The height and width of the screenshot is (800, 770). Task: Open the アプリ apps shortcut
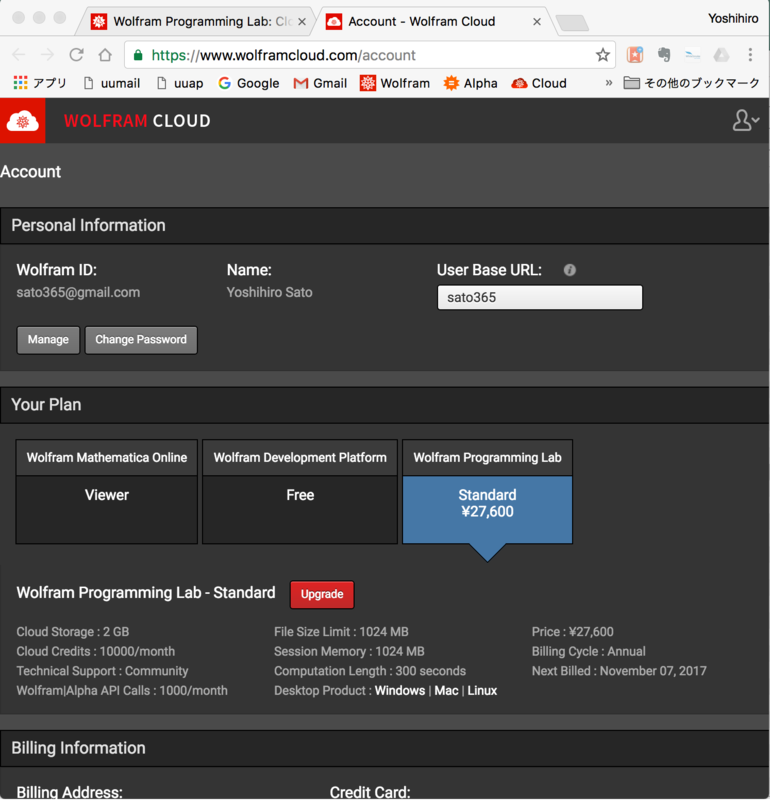pos(40,83)
